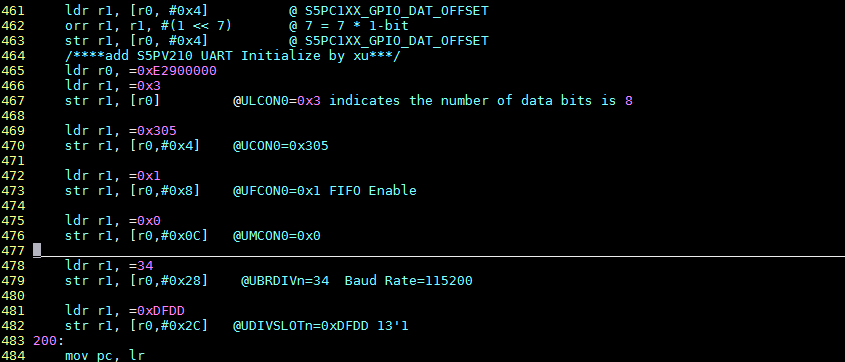Place the cursor on hex value 0xE2900000
The height and width of the screenshot is (362, 845).
177,71
